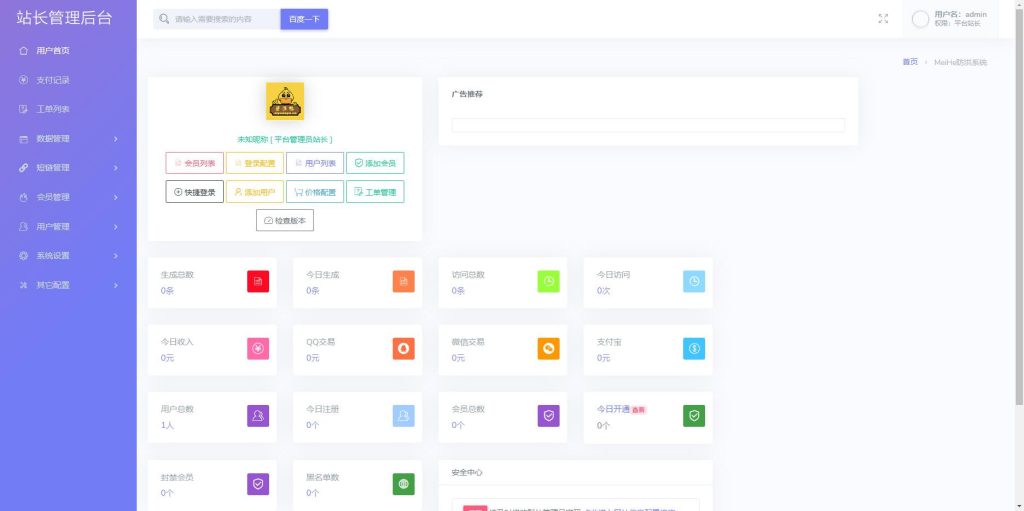Click the 未知昵称 nickname text
Screen dimensions: 1024x511
[251, 139]
